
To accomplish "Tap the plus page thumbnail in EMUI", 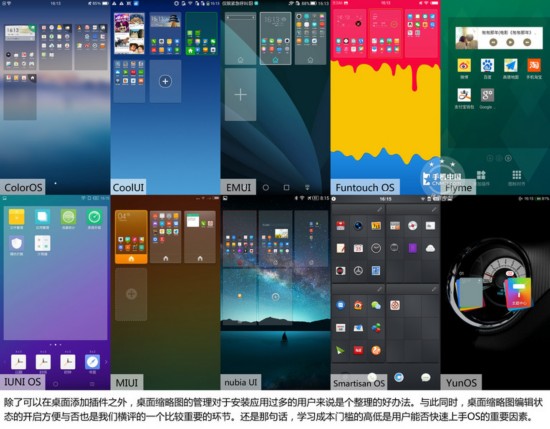I will pos(240,95).
